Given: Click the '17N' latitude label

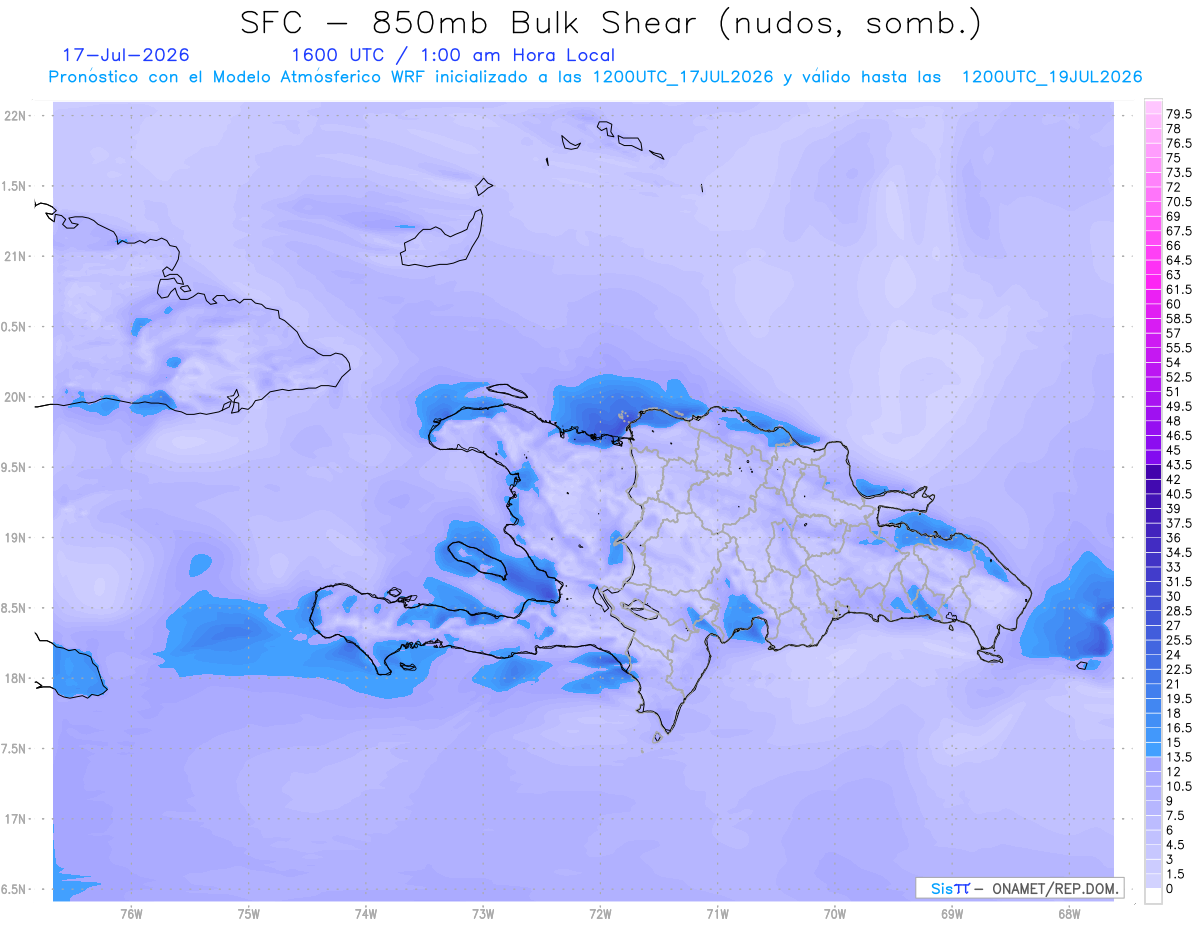Looking at the screenshot, I should (x=16, y=819).
